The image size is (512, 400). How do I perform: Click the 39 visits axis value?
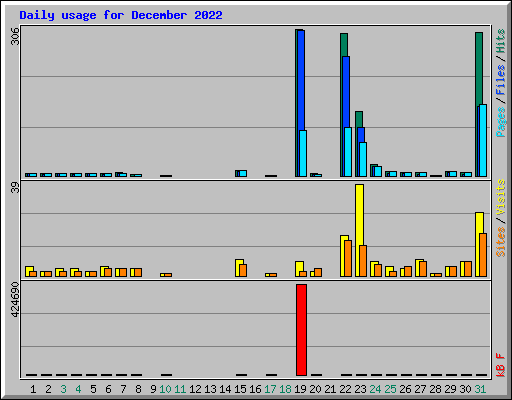coord(15,188)
